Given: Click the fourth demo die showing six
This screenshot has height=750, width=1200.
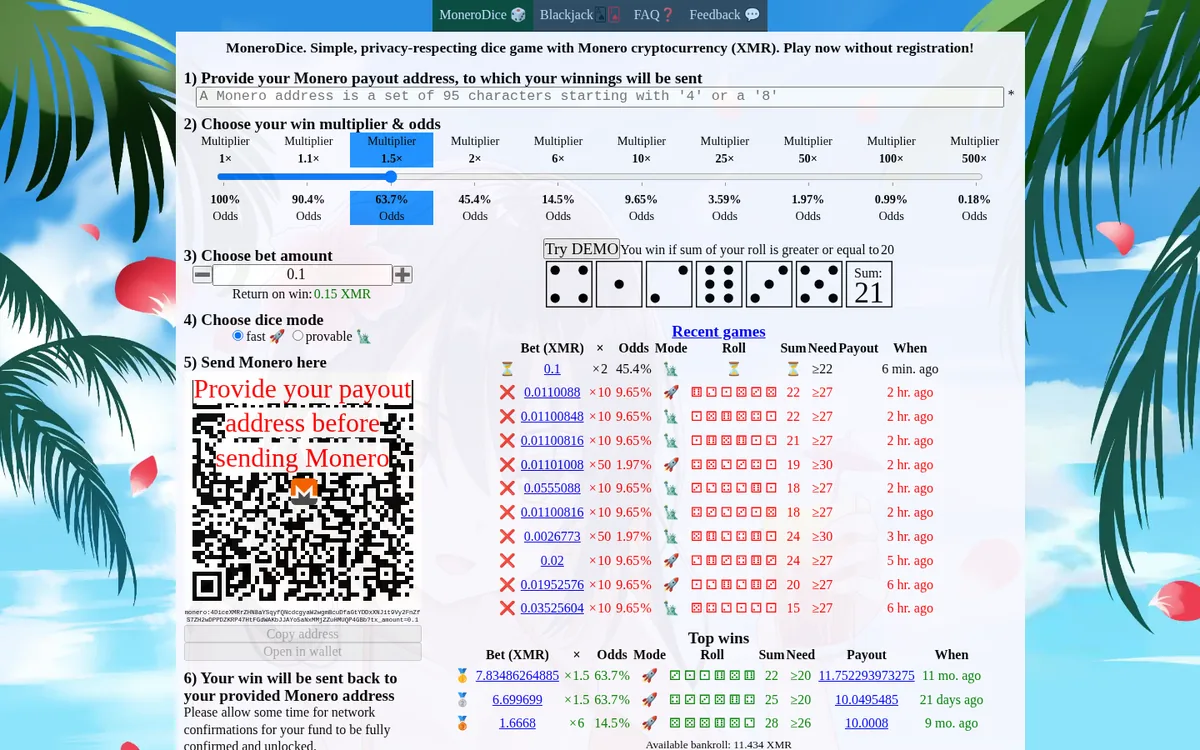Looking at the screenshot, I should 719,284.
